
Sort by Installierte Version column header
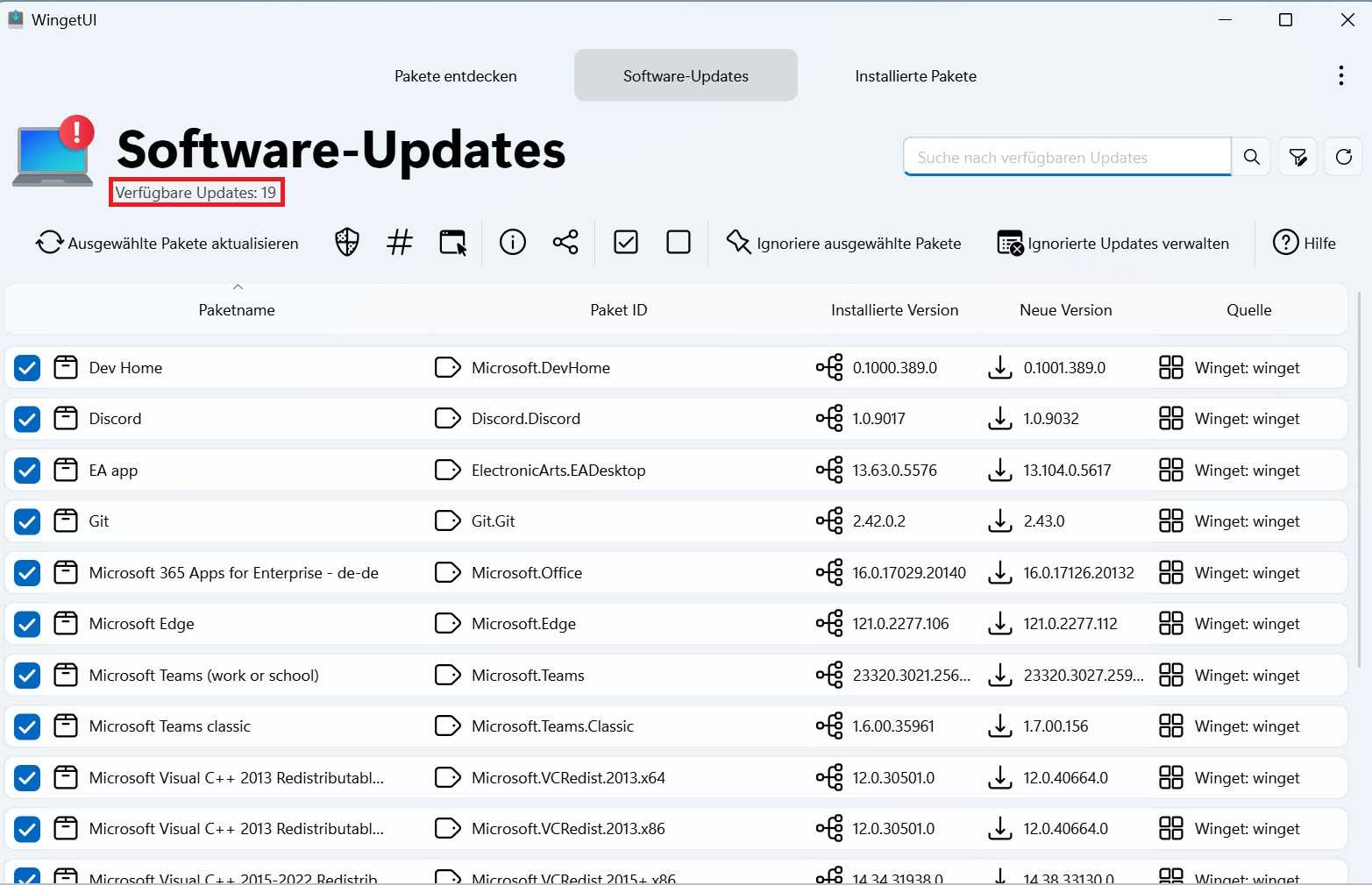(x=895, y=309)
